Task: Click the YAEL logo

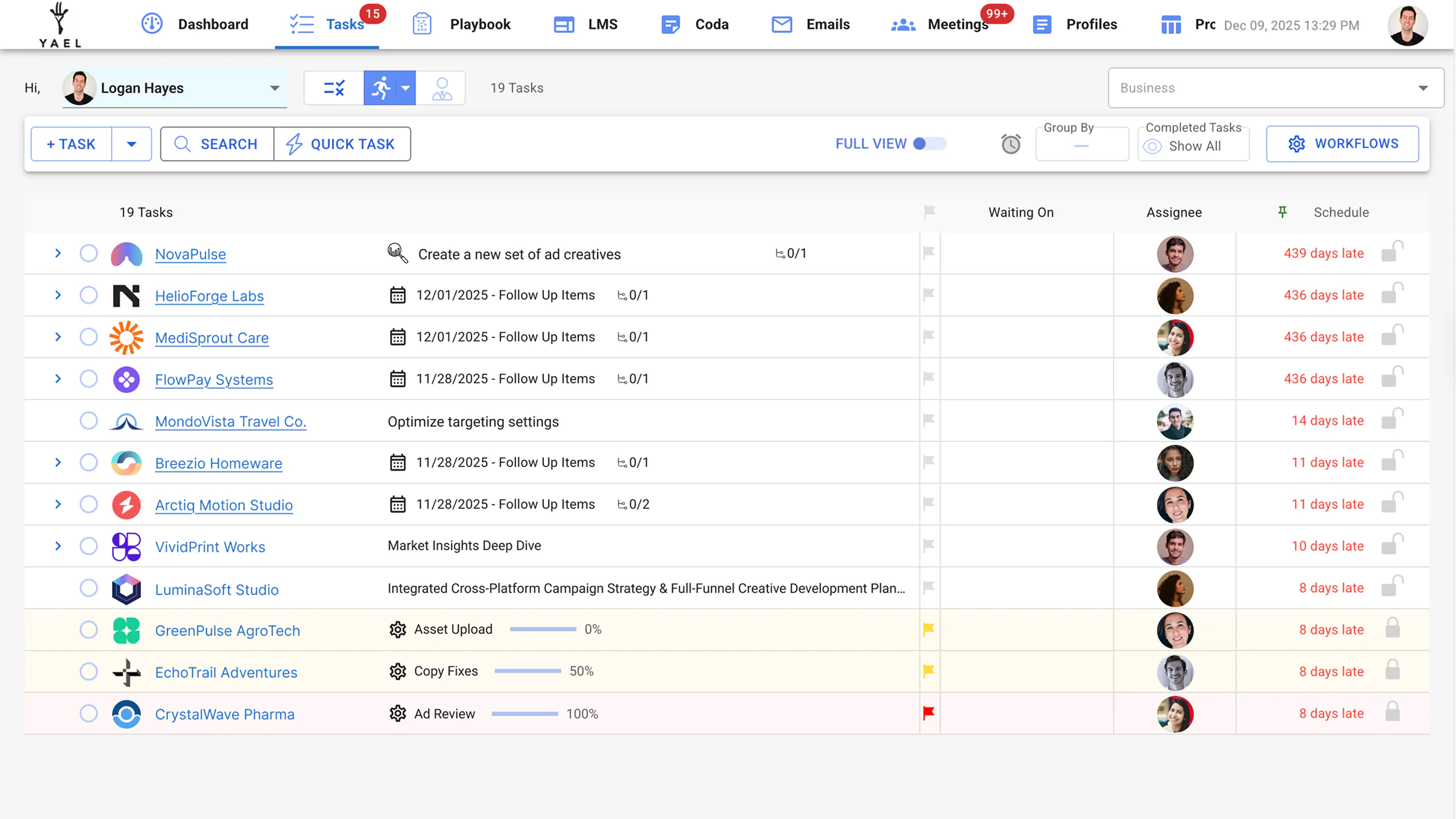Action: (x=60, y=25)
